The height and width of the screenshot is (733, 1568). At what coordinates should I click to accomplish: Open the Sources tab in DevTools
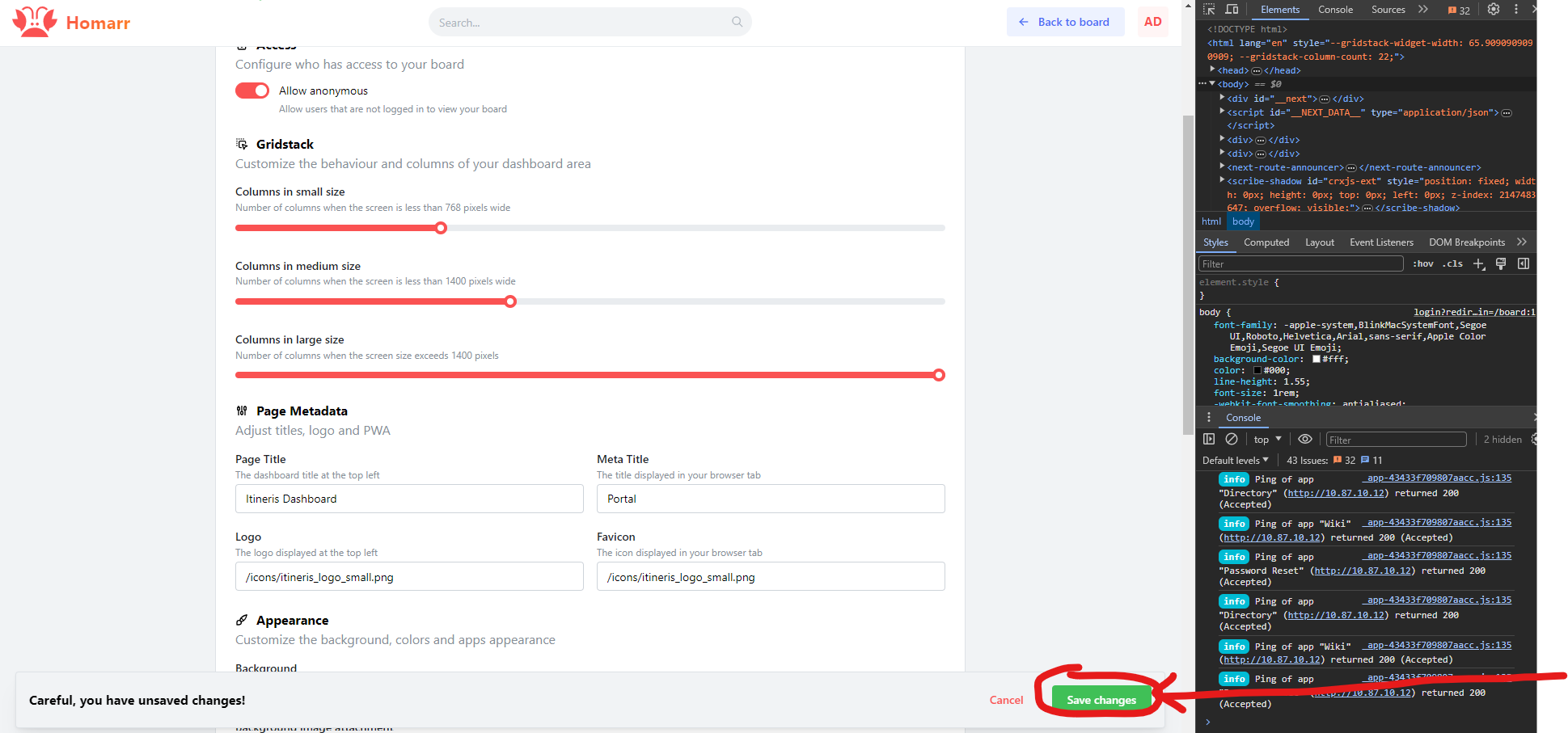pyautogui.click(x=1388, y=10)
